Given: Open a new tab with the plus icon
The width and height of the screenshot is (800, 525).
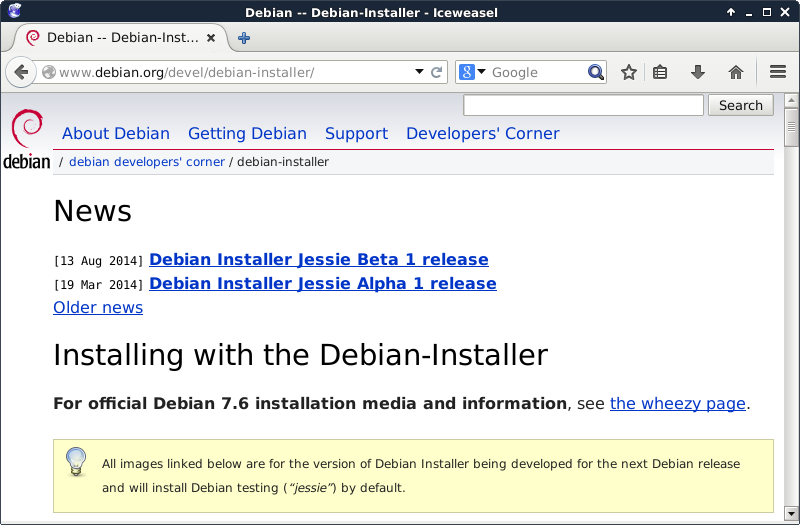Looking at the screenshot, I should pyautogui.click(x=244, y=38).
